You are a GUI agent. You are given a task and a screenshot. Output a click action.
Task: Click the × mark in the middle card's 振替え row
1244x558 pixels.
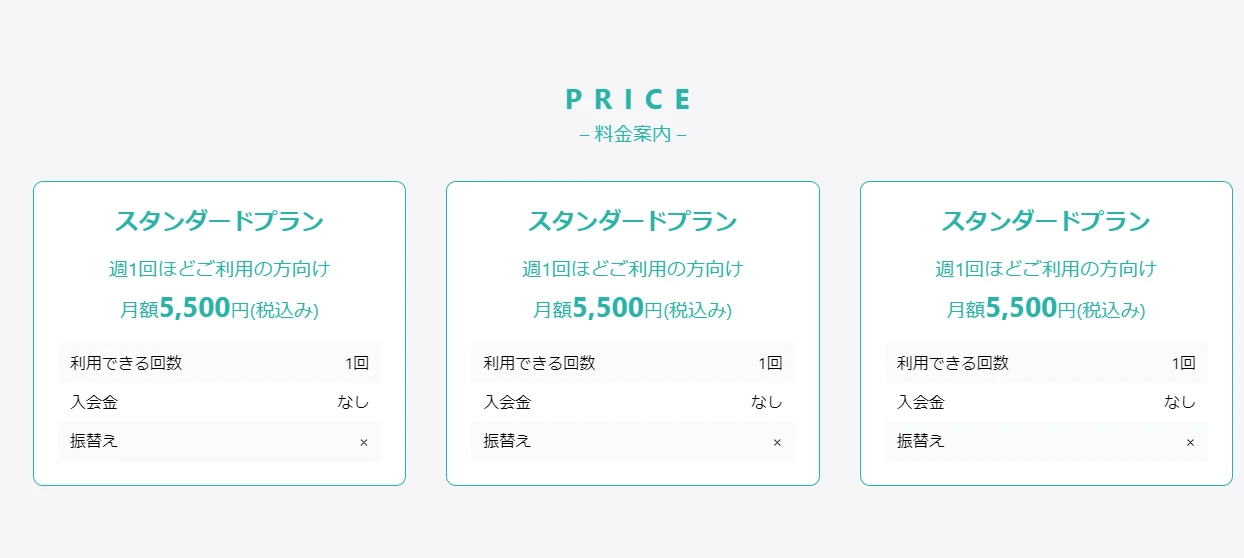tap(777, 442)
